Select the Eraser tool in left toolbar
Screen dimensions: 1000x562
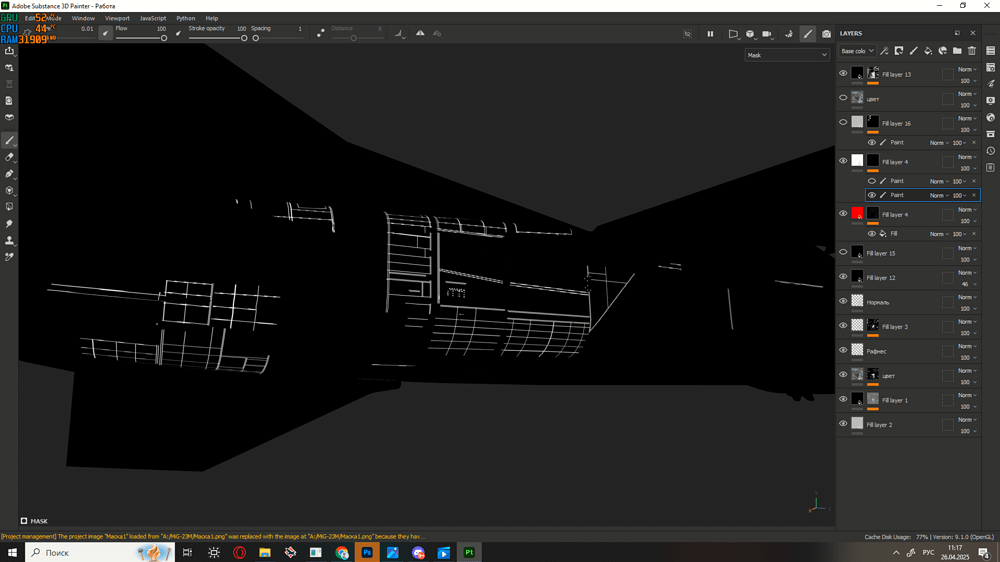pyautogui.click(x=10, y=157)
